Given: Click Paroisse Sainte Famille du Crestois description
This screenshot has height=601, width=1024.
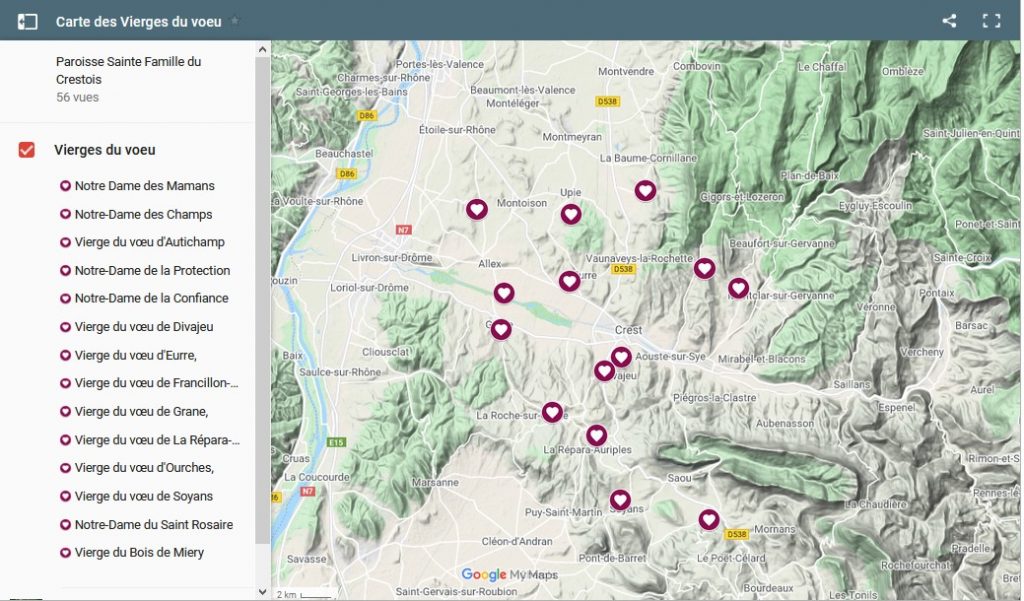Looking at the screenshot, I should (x=129, y=71).
